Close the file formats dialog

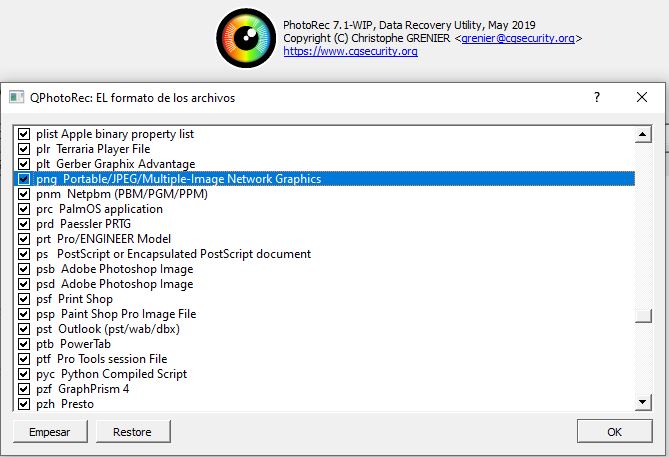pos(642,97)
